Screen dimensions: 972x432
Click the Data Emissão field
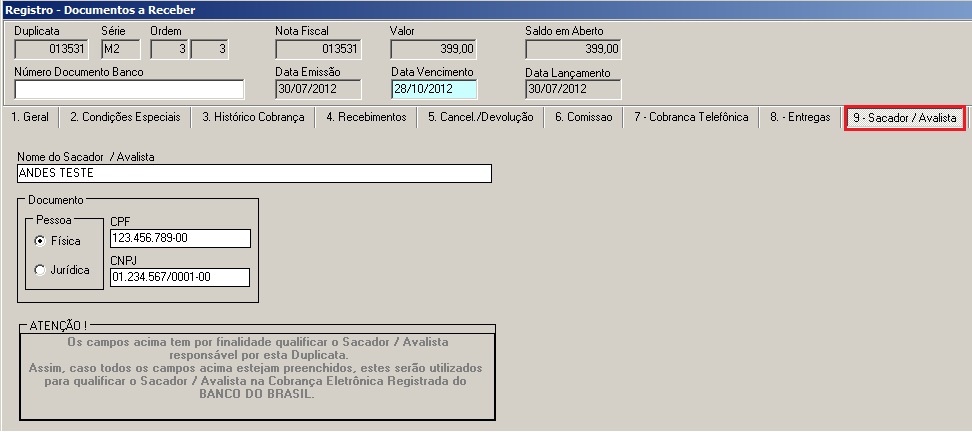coord(318,89)
